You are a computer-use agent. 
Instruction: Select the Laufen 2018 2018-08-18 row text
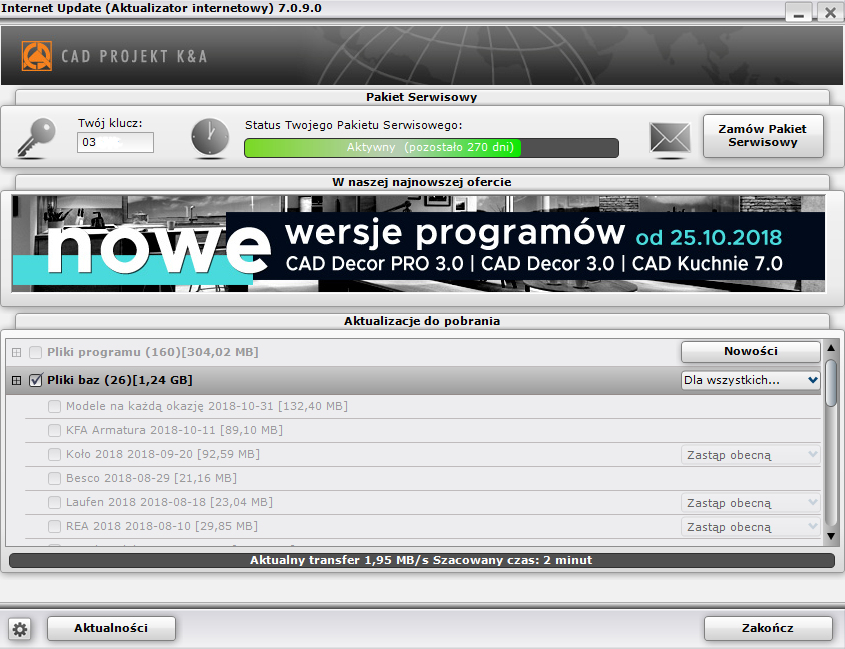pos(169,502)
